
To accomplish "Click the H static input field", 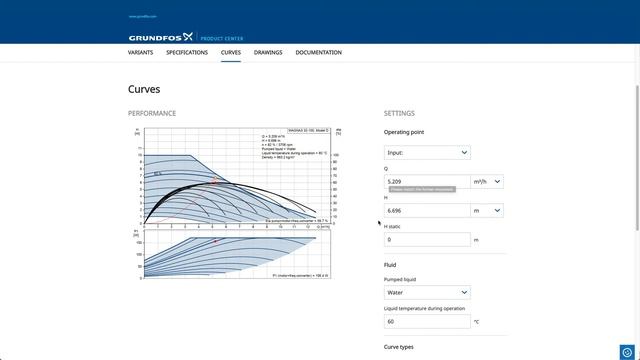I will pos(427,240).
